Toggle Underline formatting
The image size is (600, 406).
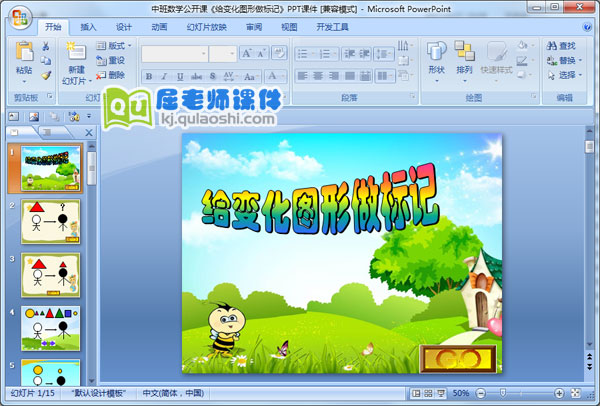point(180,76)
